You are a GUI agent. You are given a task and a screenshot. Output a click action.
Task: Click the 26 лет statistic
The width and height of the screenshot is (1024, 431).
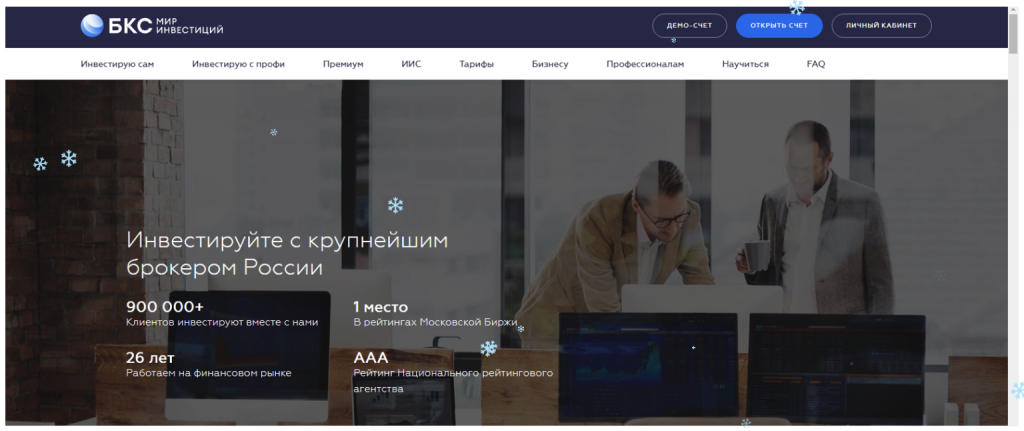150,357
